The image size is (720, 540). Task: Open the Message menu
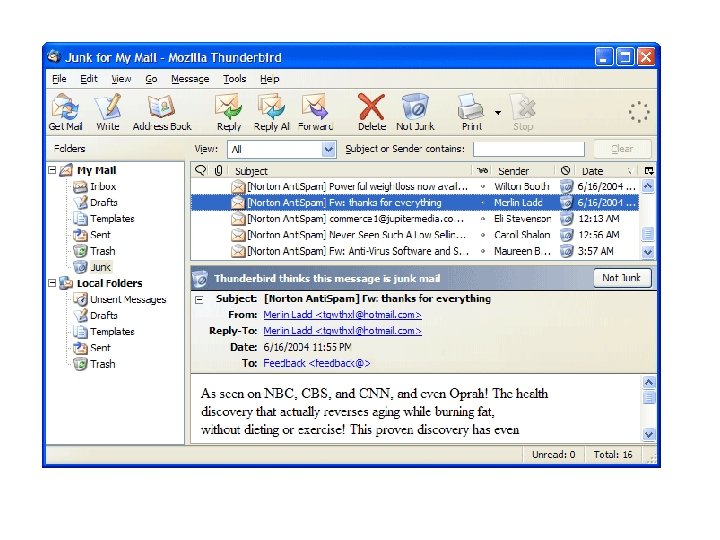190,79
